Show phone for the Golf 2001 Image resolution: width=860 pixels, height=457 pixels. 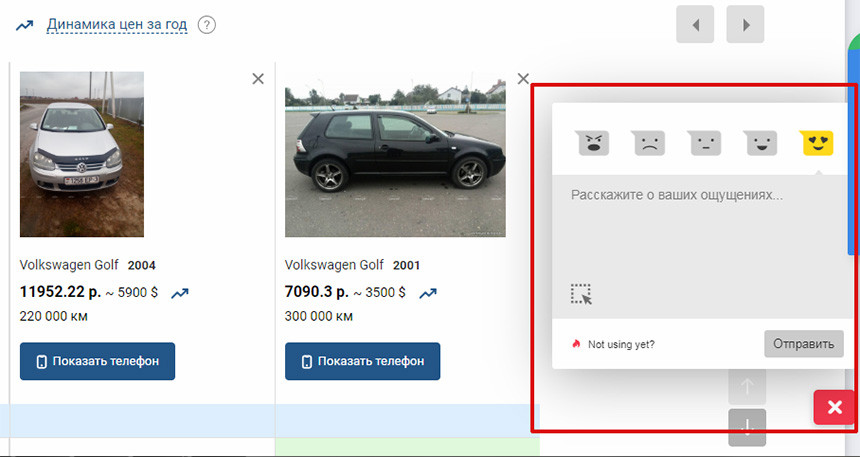pyautogui.click(x=363, y=362)
